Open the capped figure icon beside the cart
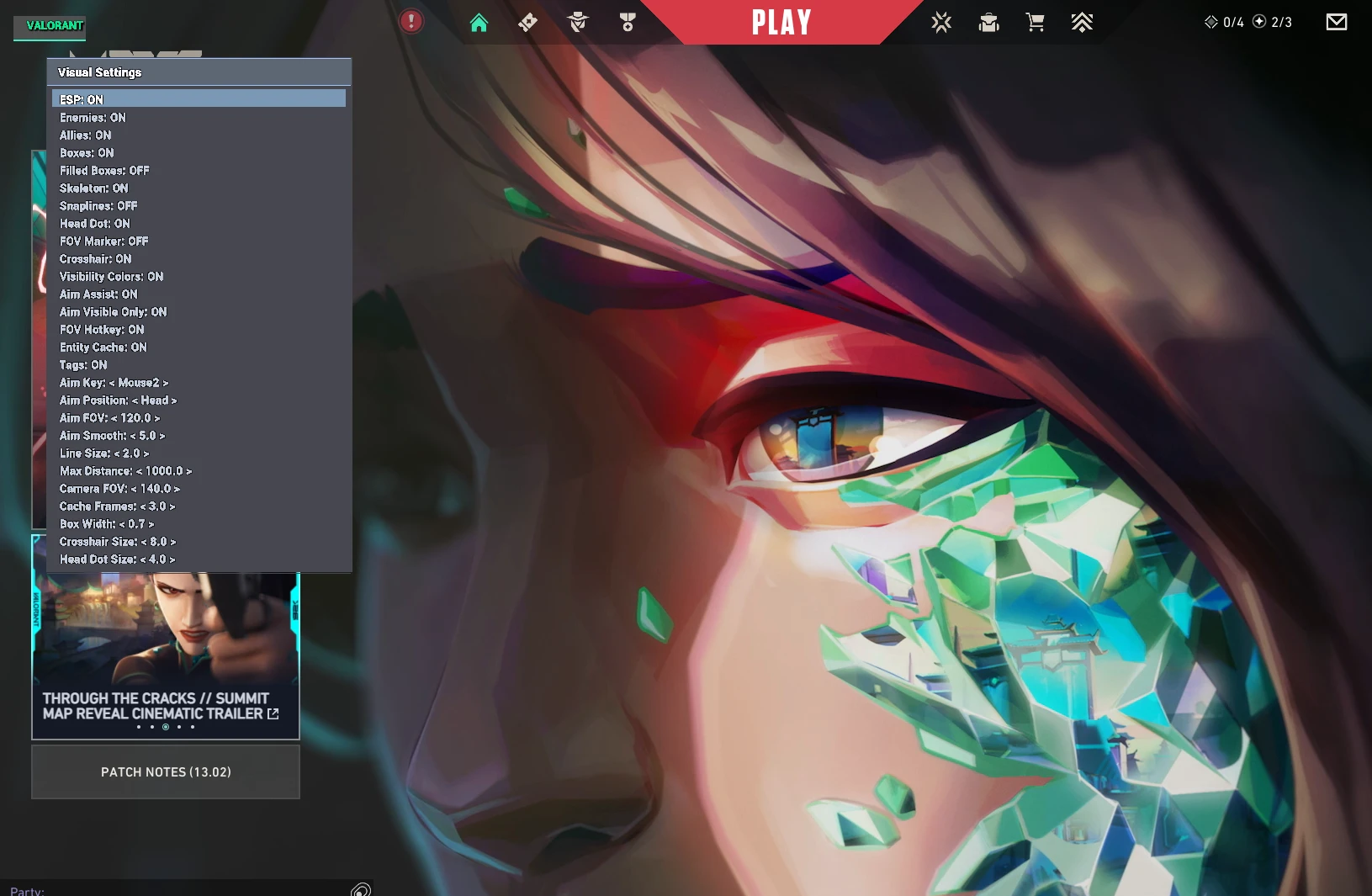The width and height of the screenshot is (1372, 896). click(988, 23)
